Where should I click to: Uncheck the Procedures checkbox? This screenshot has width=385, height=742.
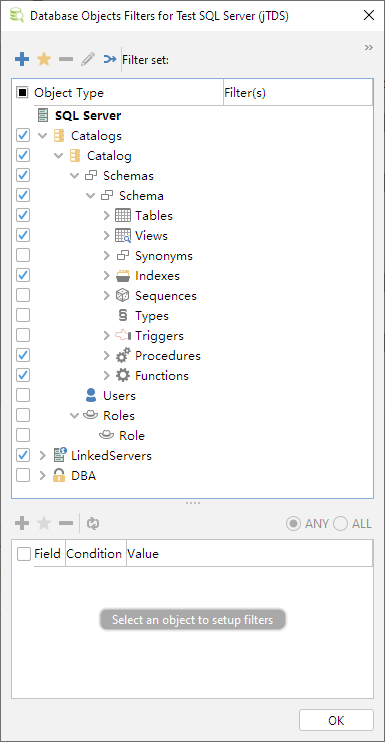23,355
